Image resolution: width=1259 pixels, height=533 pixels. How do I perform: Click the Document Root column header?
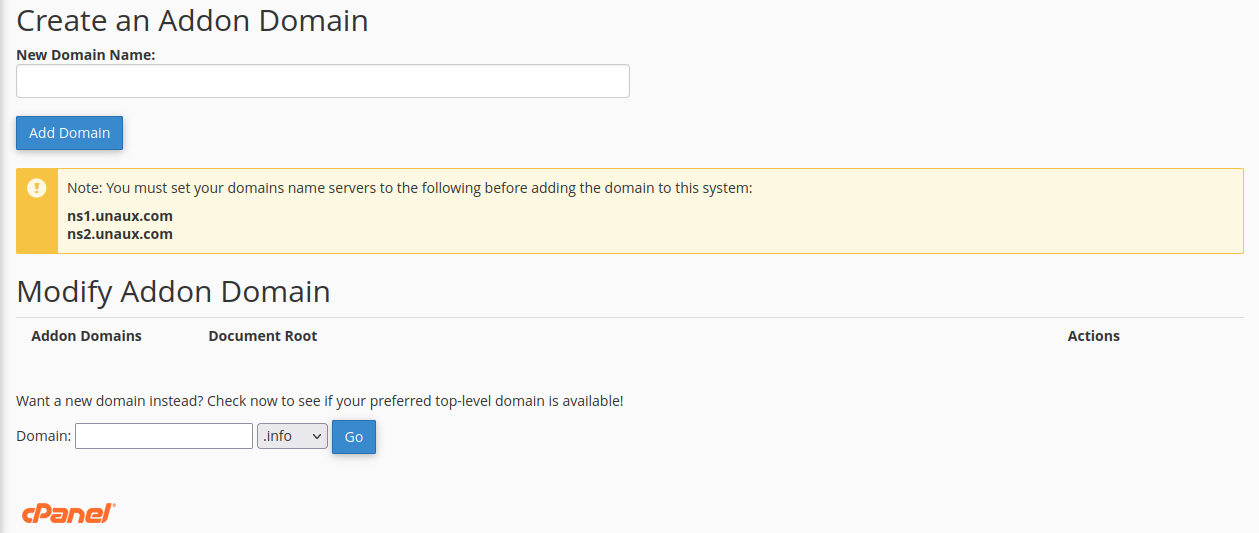click(263, 336)
